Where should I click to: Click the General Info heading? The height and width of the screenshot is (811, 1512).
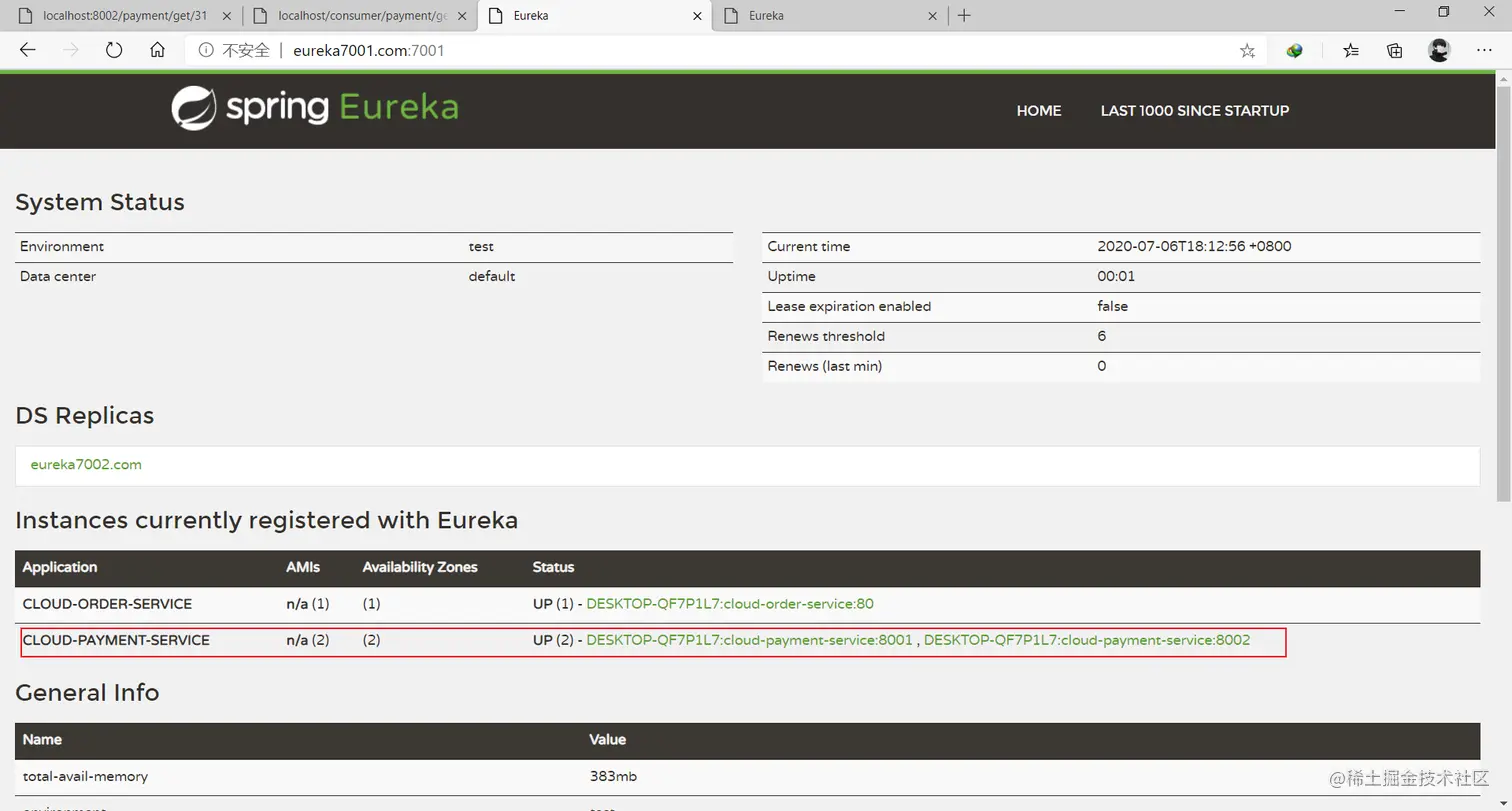(87, 693)
